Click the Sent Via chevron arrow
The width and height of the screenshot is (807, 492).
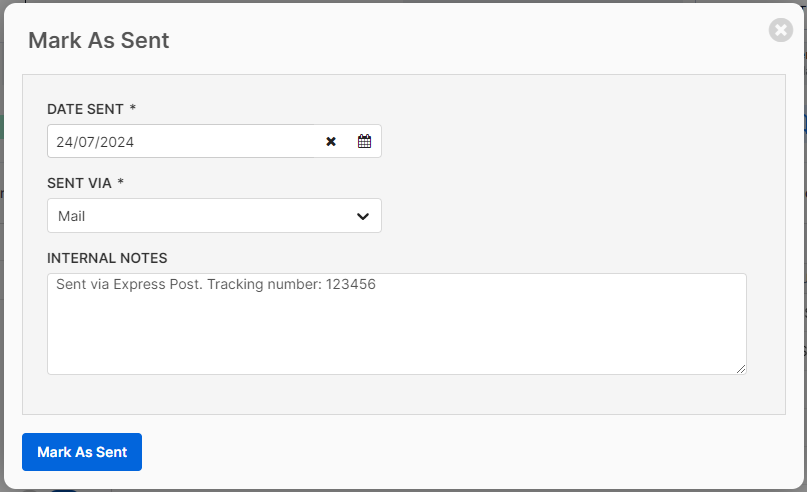[x=362, y=216]
